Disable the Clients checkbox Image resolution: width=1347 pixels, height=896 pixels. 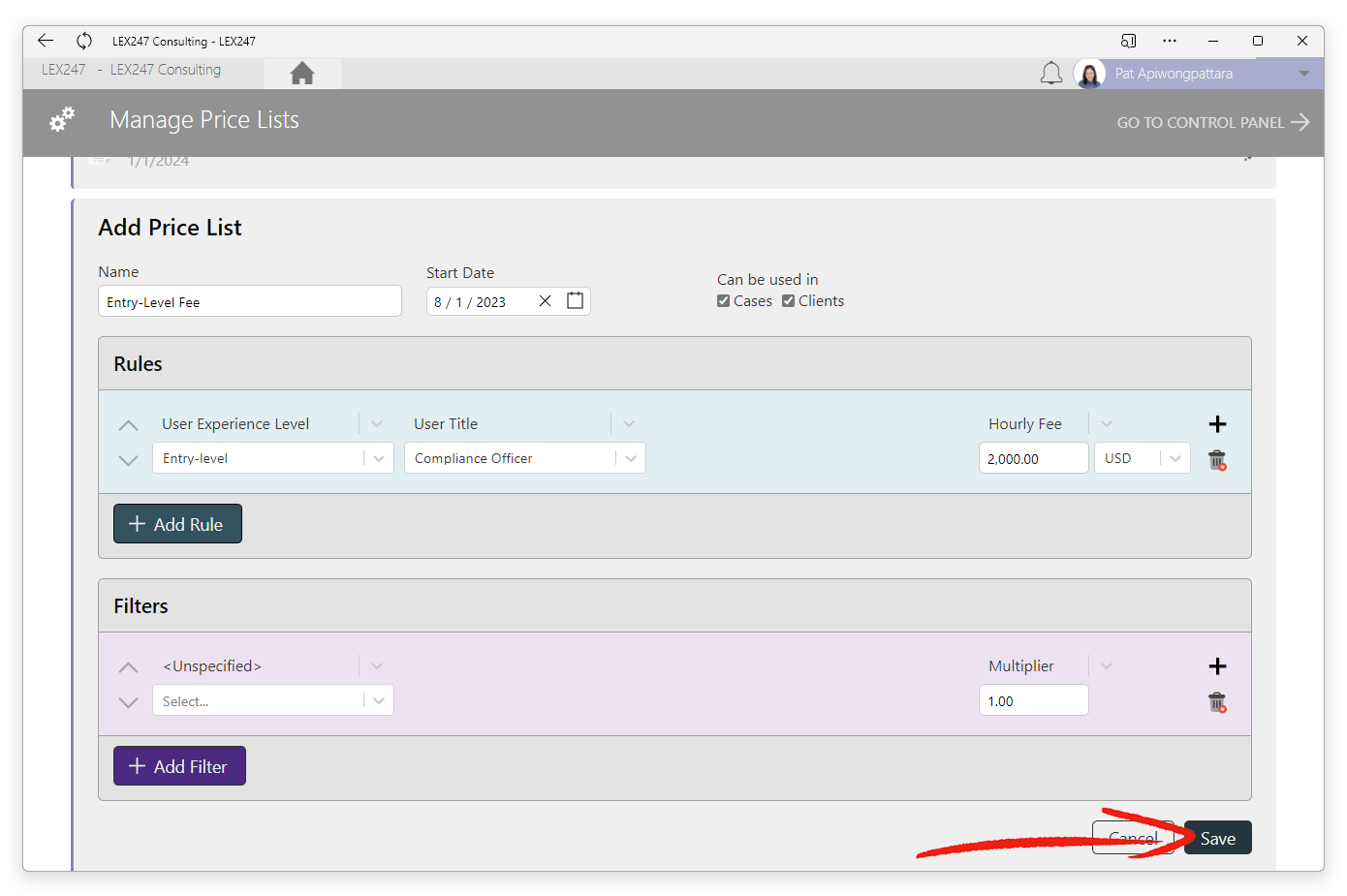point(788,300)
